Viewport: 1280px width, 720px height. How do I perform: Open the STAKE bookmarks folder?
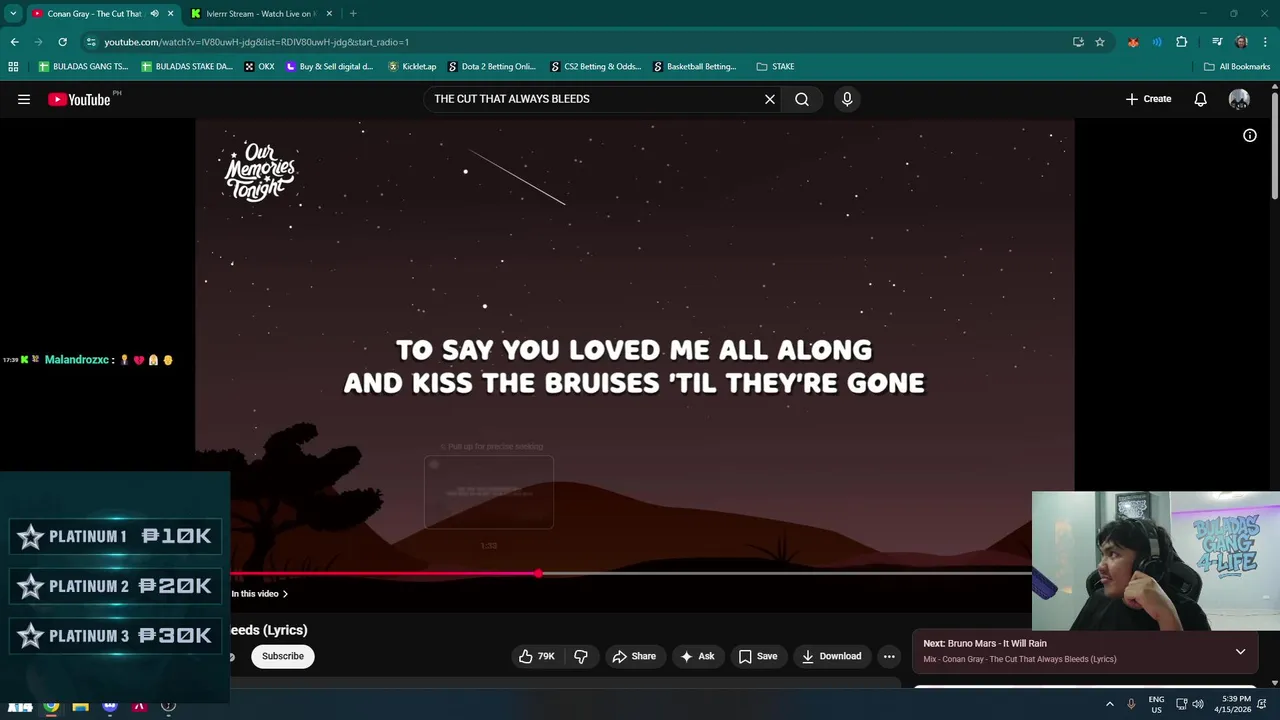(x=776, y=67)
